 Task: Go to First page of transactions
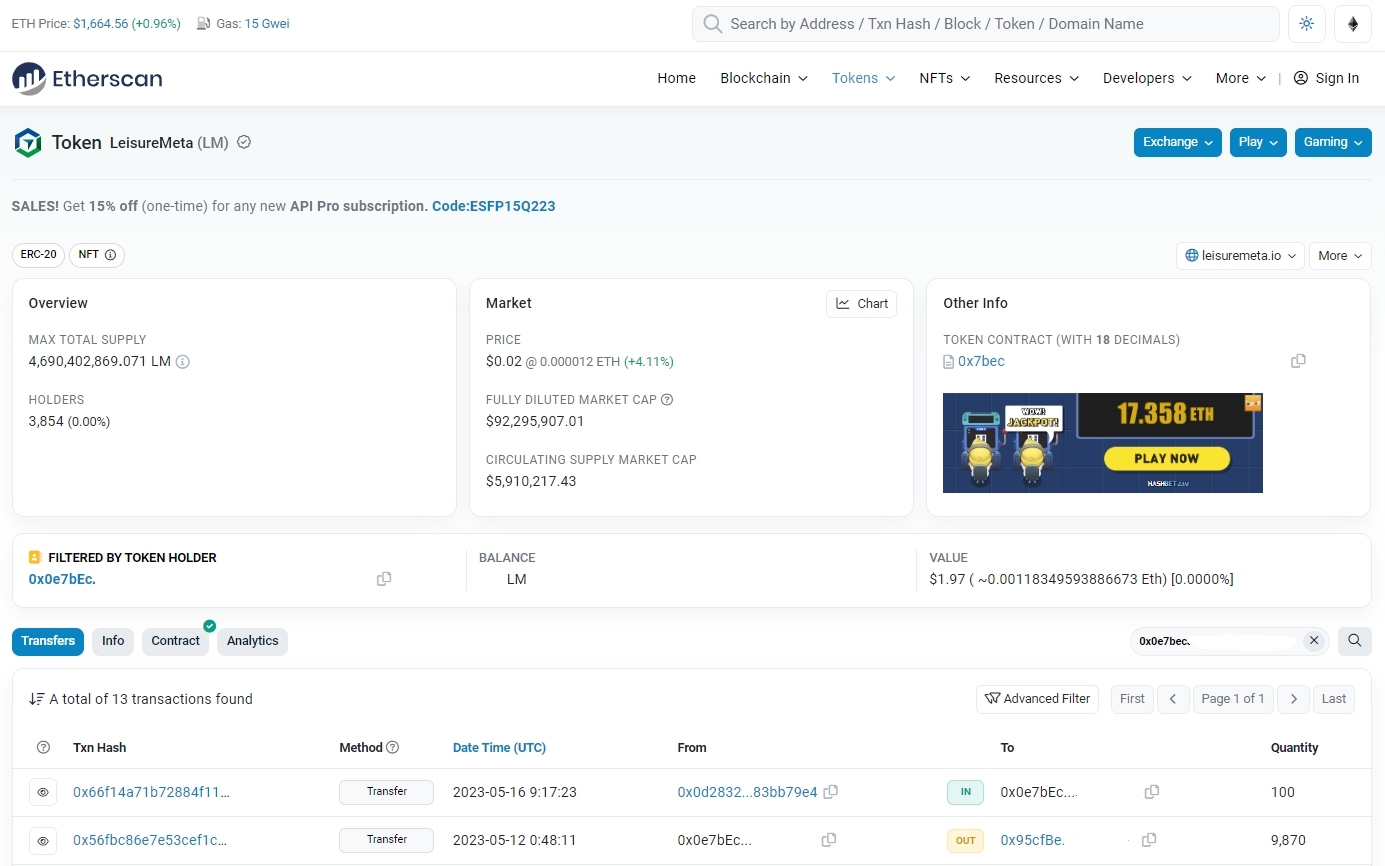pyautogui.click(x=1132, y=699)
